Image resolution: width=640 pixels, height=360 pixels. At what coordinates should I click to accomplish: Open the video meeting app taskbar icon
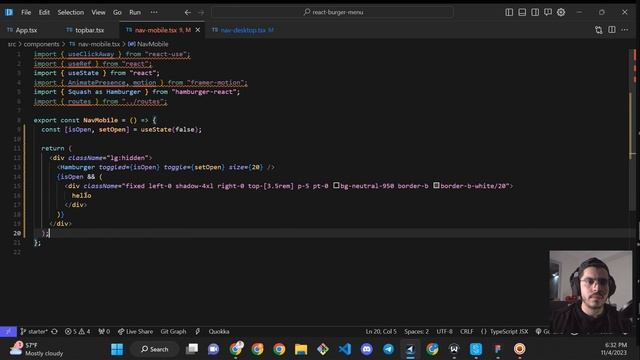[x=213, y=349]
